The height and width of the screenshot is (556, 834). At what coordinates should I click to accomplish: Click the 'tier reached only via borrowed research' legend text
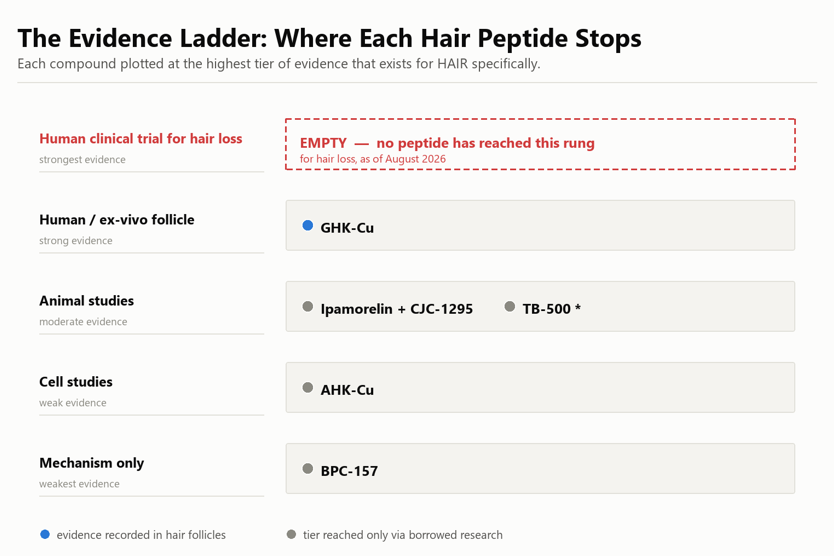403,535
